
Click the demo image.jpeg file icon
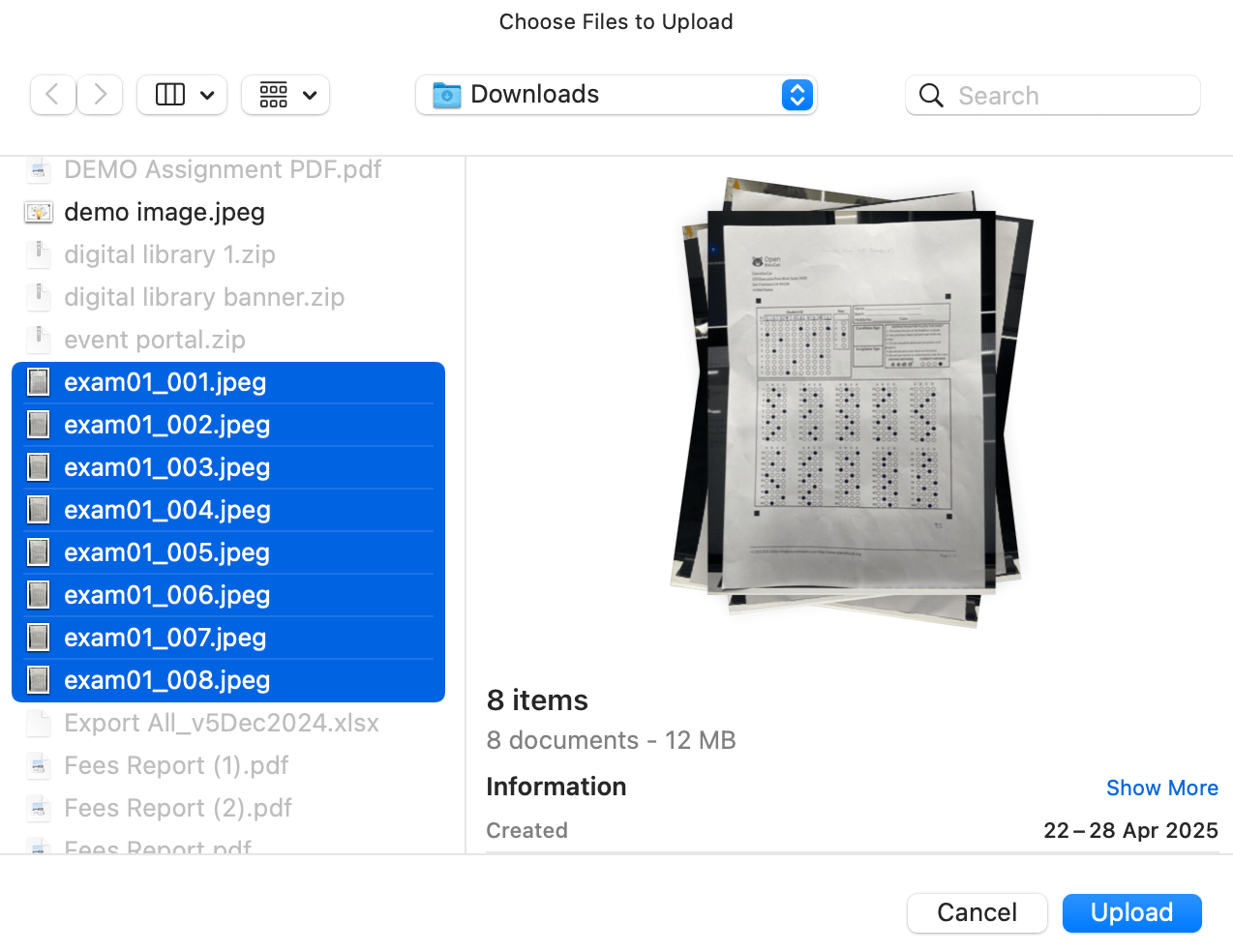coord(38,212)
